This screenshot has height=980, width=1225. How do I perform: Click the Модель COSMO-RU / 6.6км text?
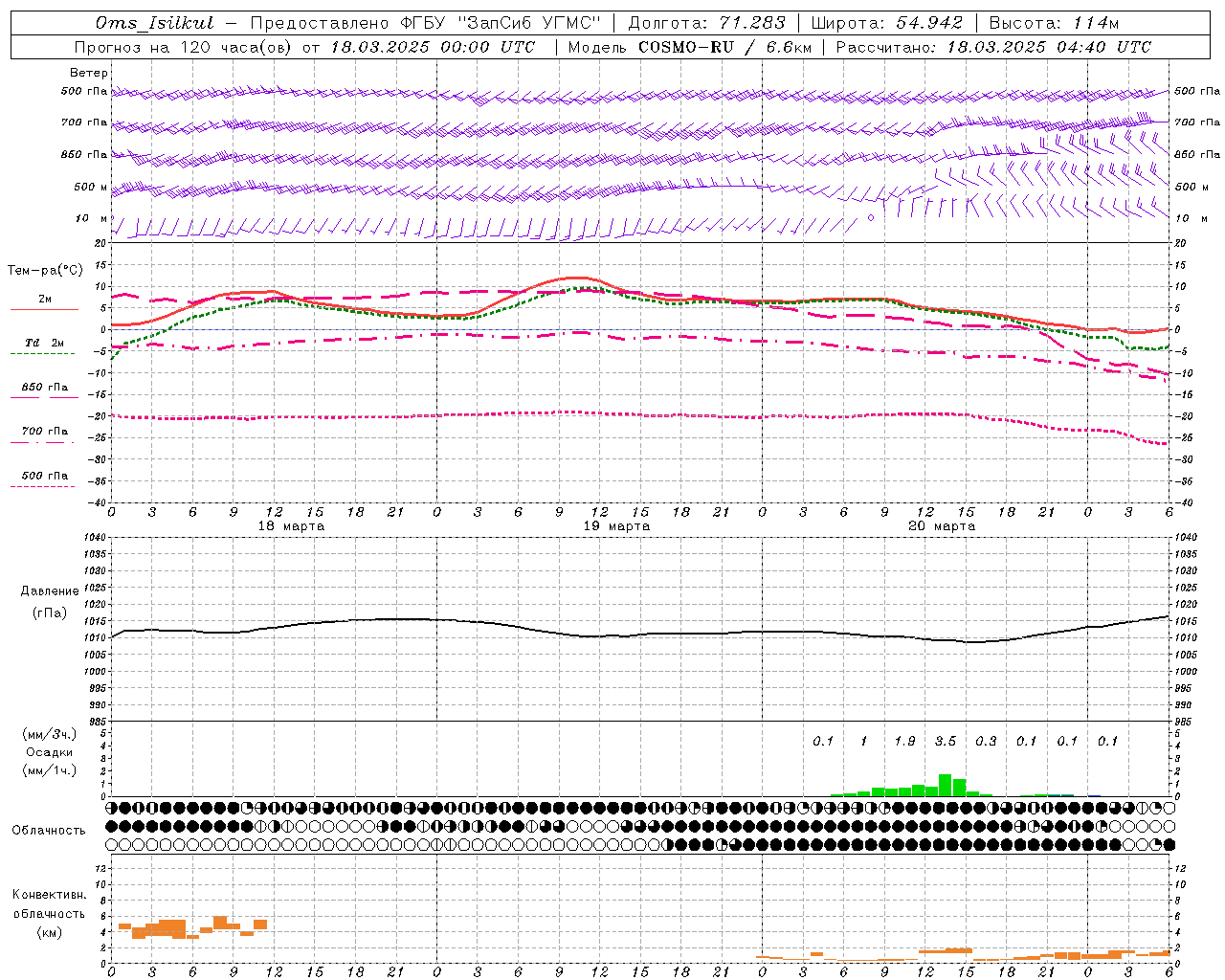pos(689,47)
